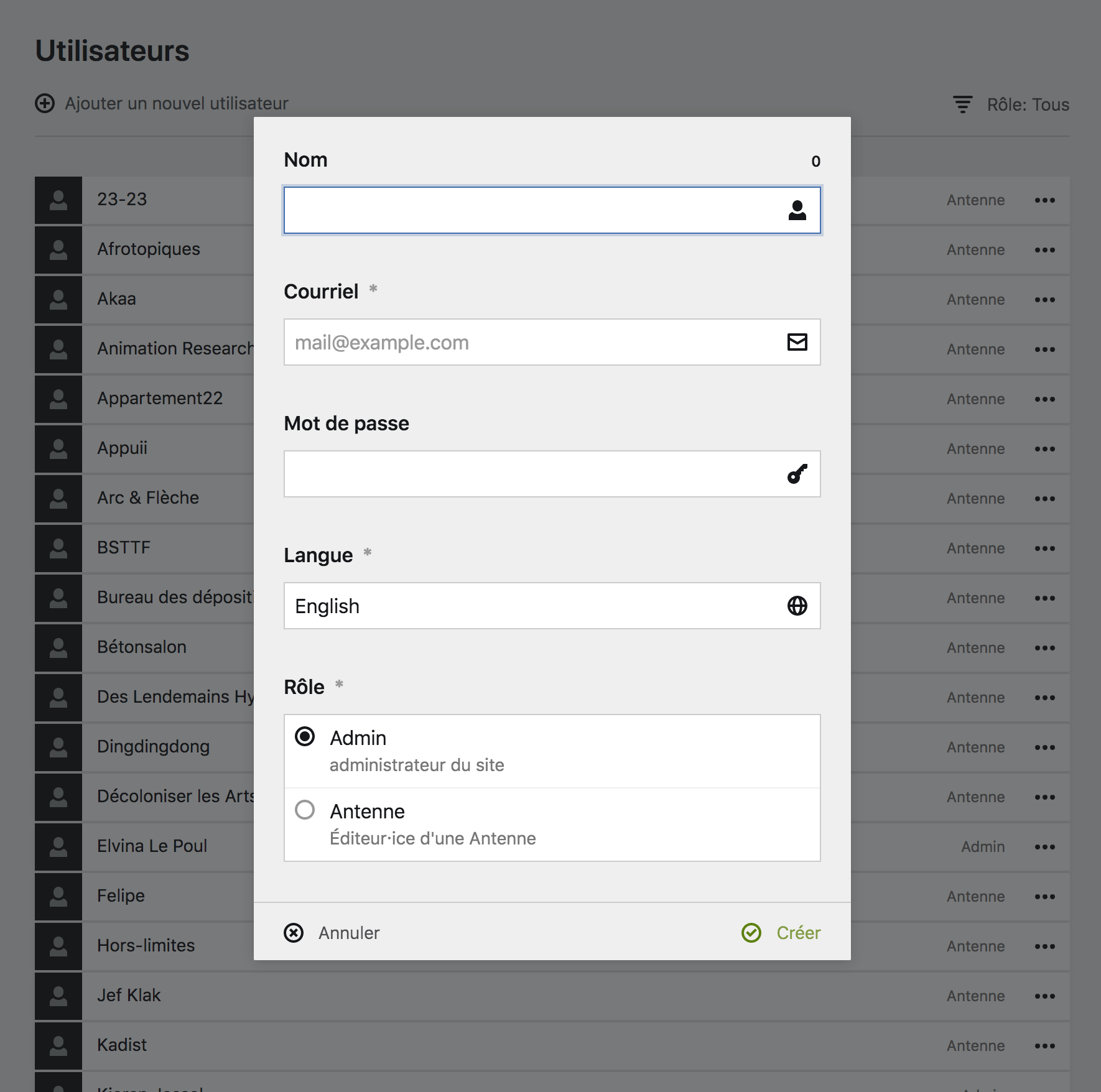Open the three-dot menu for Kadist
1101x1092 pixels.
pyautogui.click(x=1044, y=1046)
